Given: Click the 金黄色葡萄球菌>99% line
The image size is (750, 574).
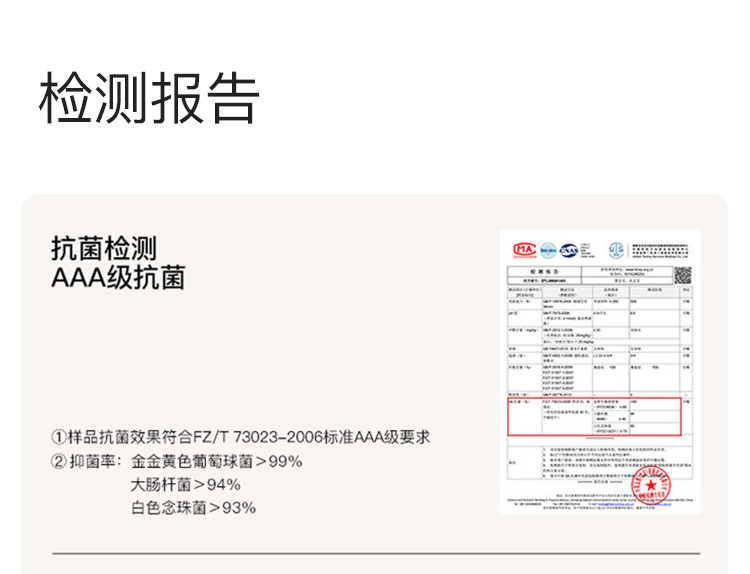Looking at the screenshot, I should click(216, 461).
